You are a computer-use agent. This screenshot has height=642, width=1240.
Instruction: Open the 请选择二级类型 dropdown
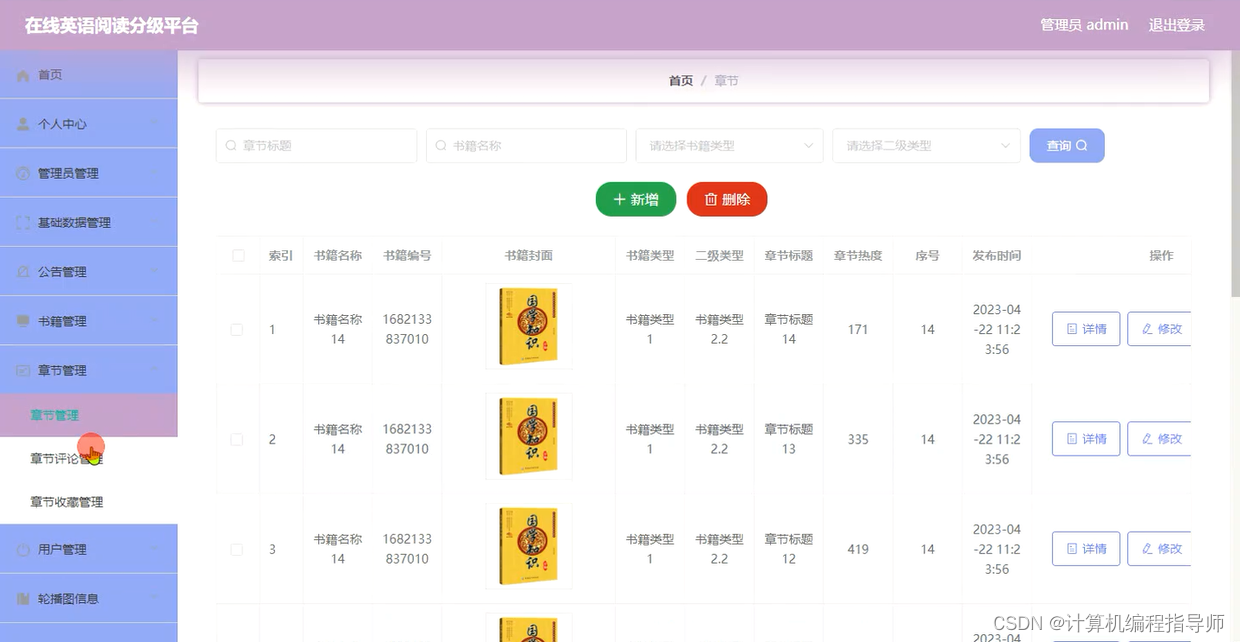tap(926, 146)
